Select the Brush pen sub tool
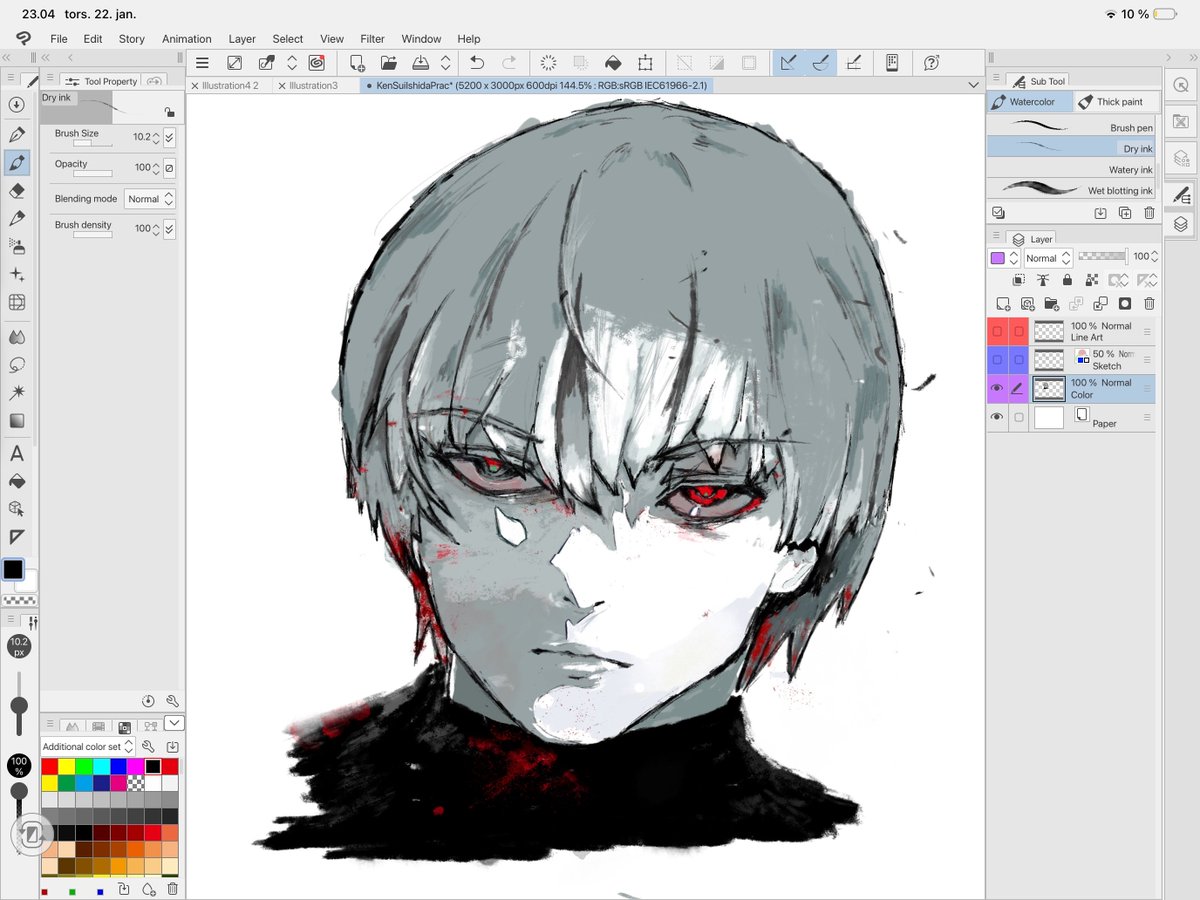Image resolution: width=1200 pixels, height=900 pixels. click(x=1071, y=127)
